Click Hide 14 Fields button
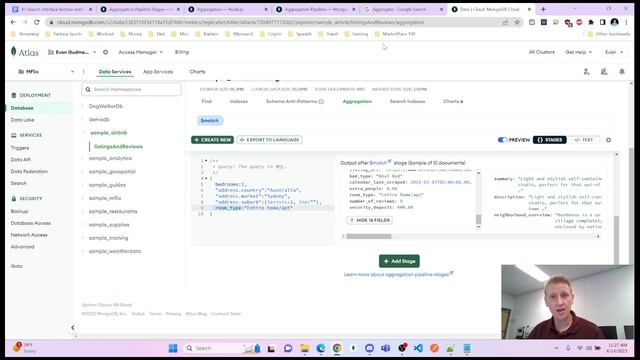Screen dimensions: 640x360 369,220
